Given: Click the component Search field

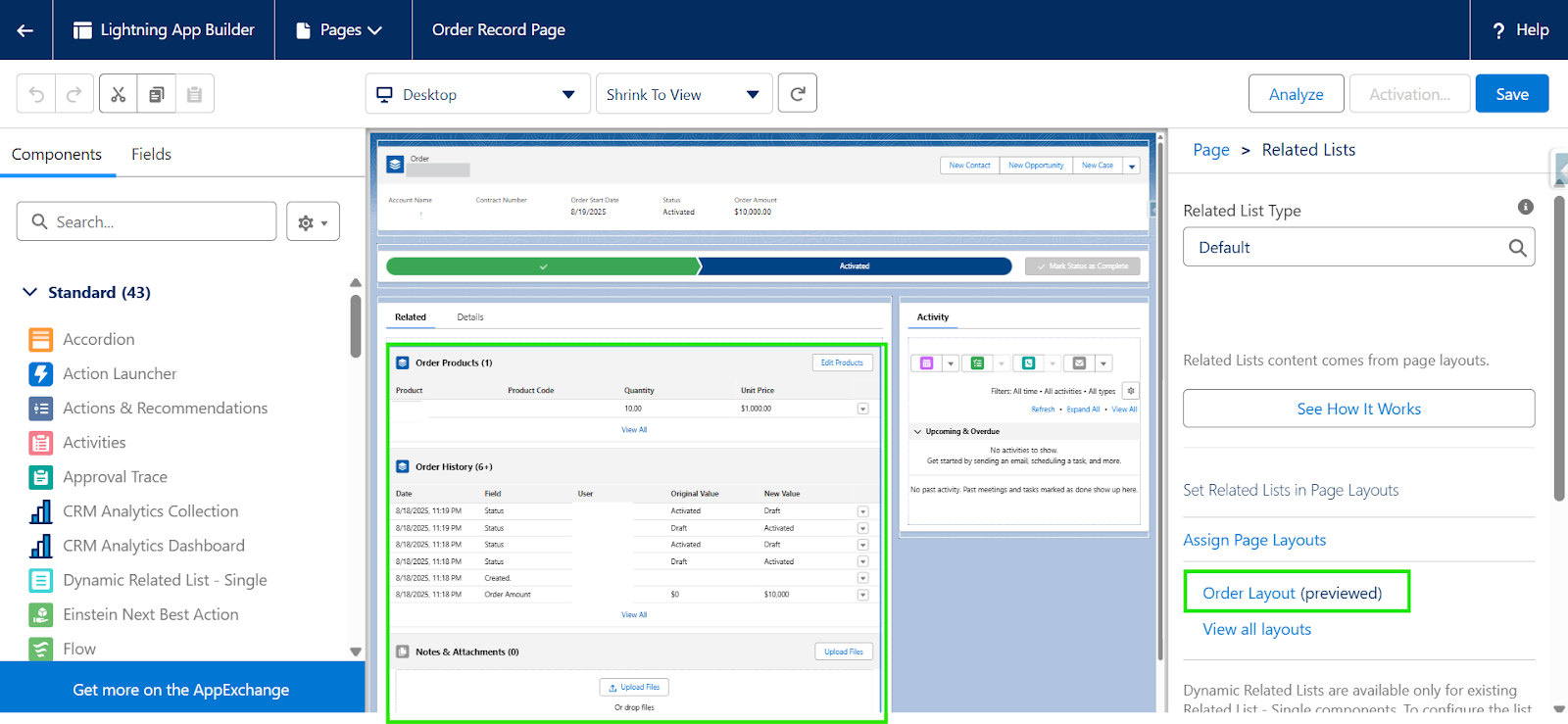Looking at the screenshot, I should [147, 222].
